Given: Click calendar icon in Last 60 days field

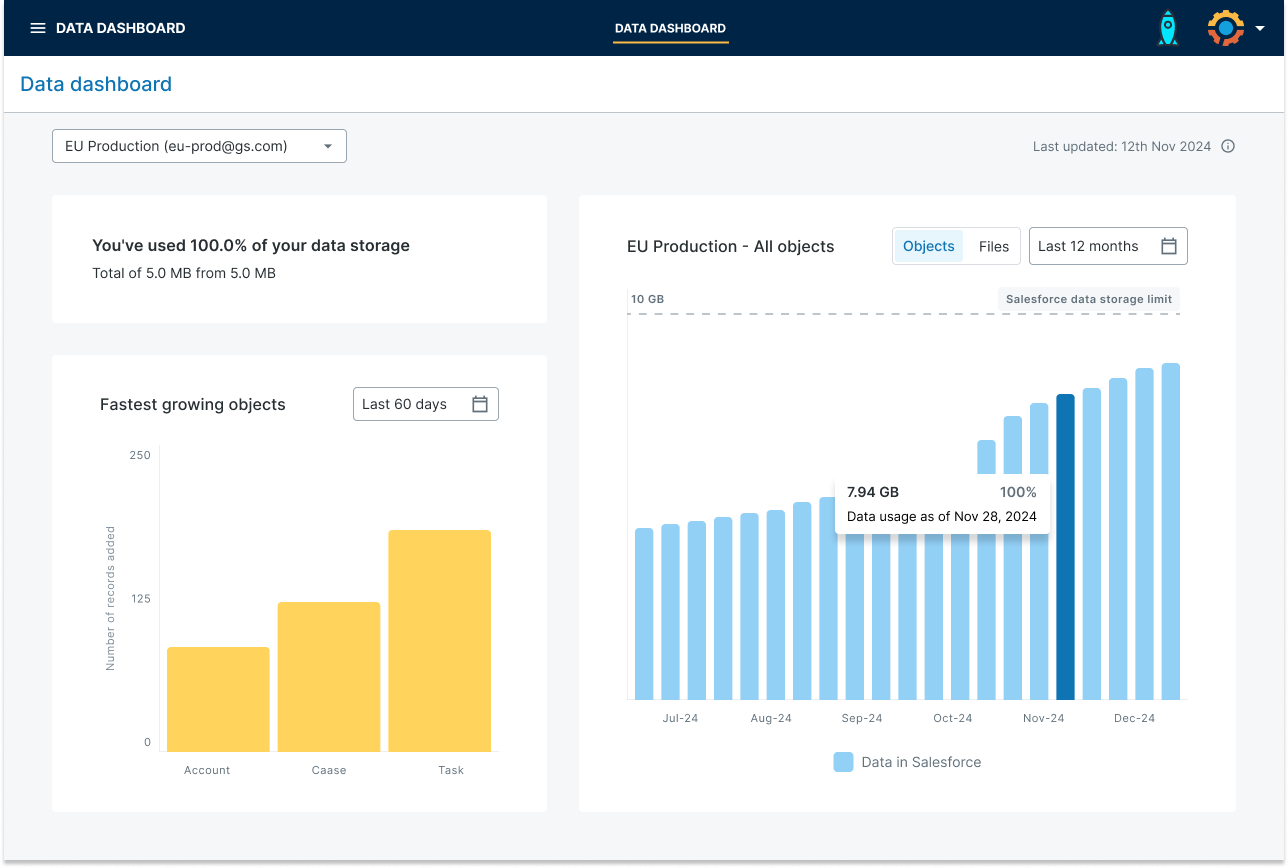Looking at the screenshot, I should (x=480, y=404).
